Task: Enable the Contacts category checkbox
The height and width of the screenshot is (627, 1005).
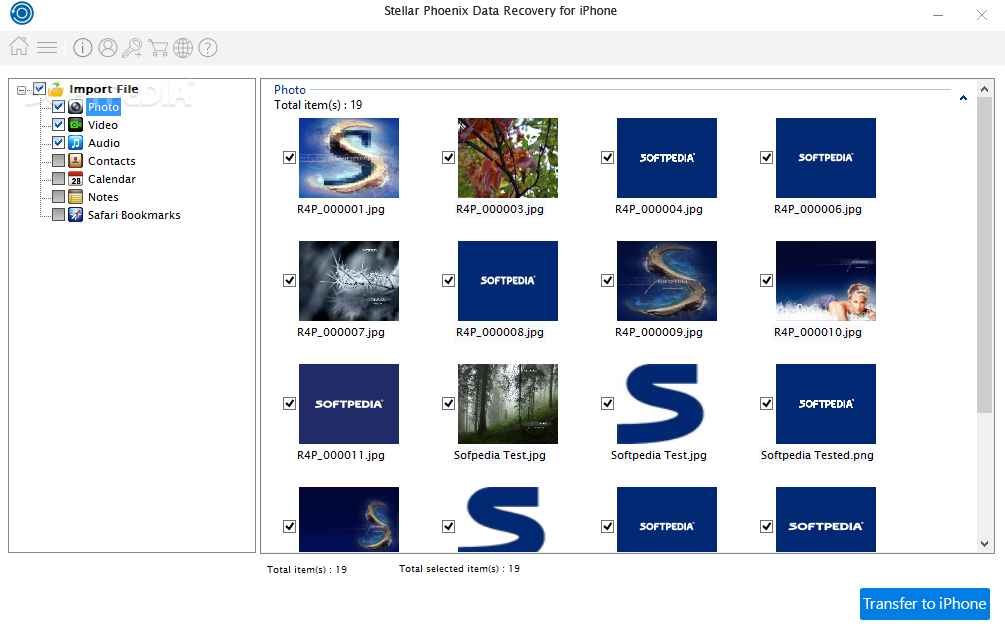Action: [x=58, y=160]
